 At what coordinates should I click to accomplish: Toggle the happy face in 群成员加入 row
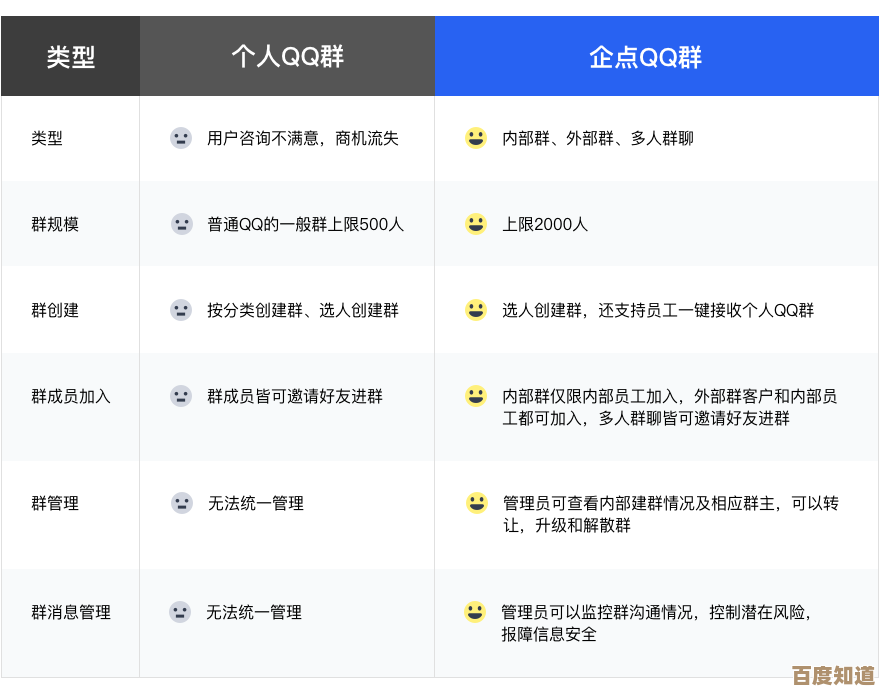[x=475, y=396]
